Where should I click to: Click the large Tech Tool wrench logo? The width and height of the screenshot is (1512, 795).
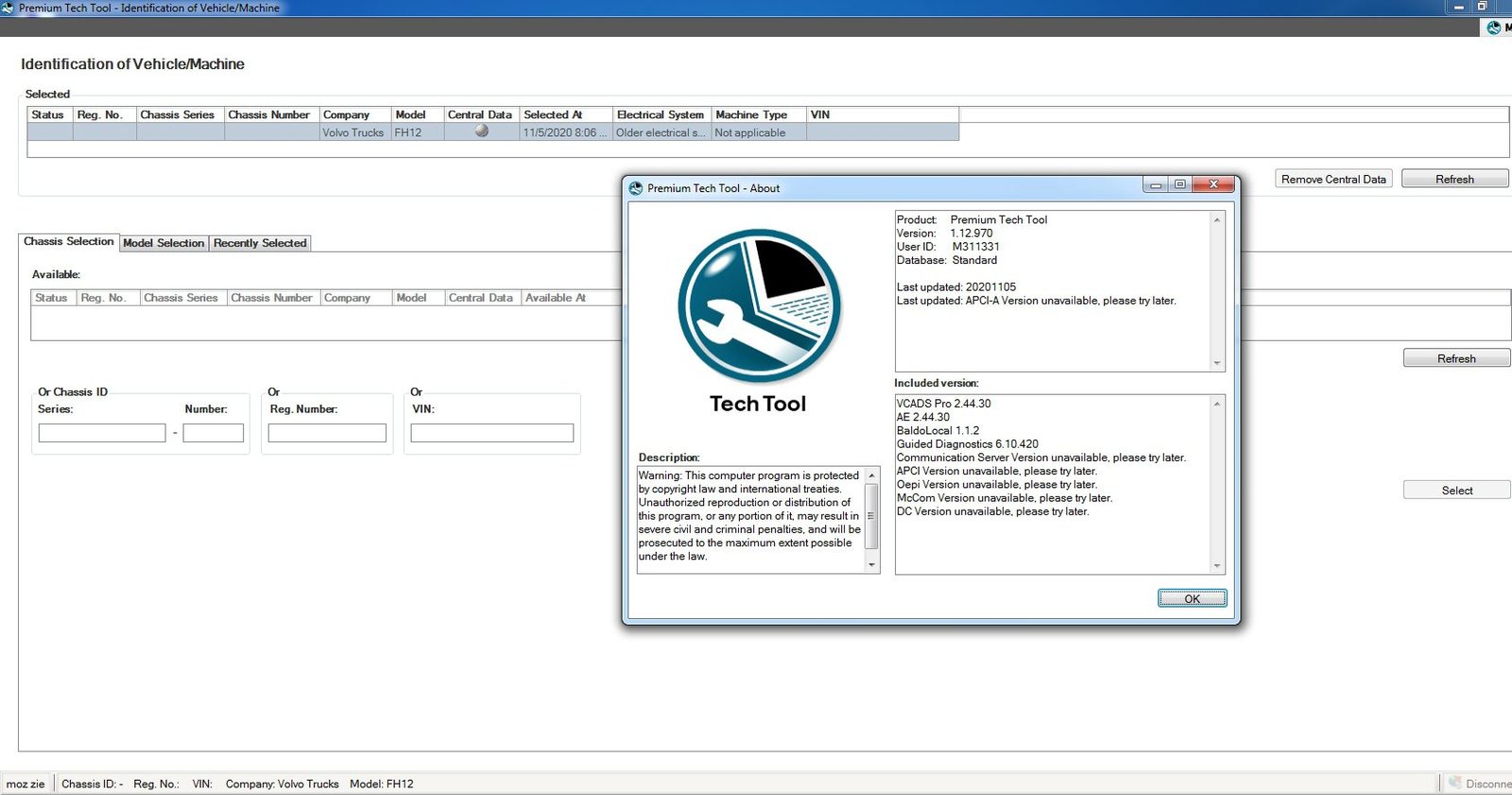[759, 306]
